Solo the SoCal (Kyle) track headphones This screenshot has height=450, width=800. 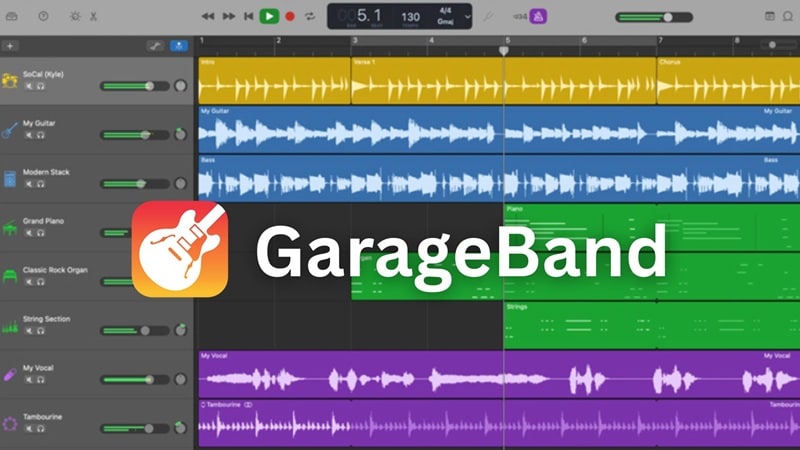(40, 86)
